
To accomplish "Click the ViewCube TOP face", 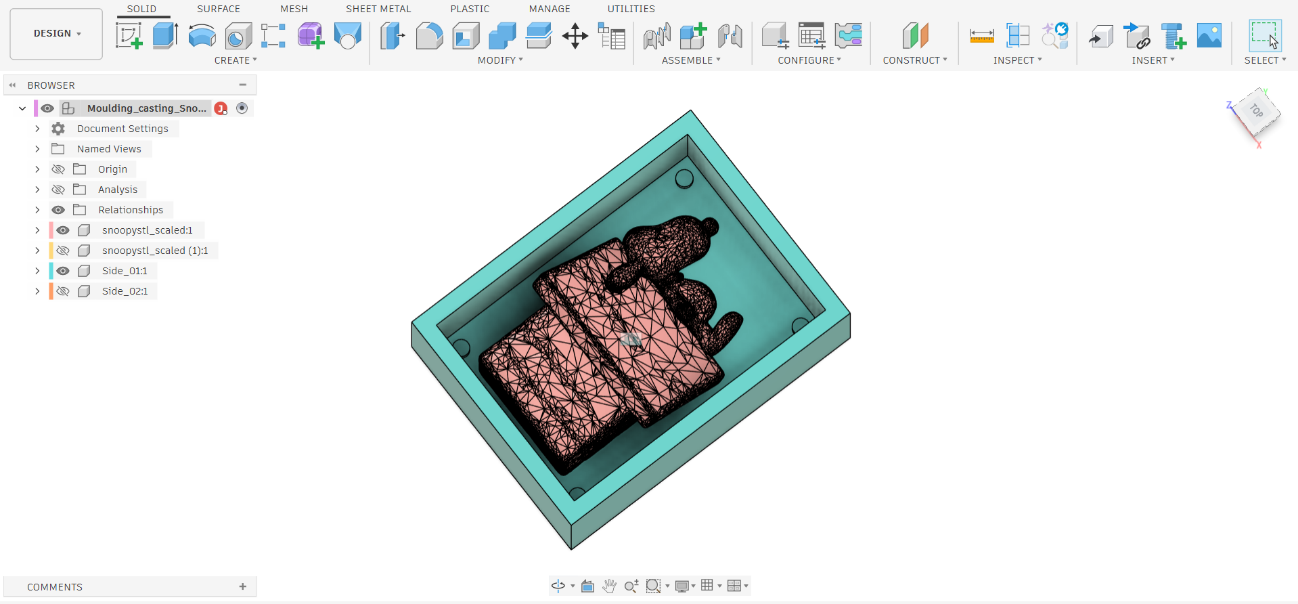I will pos(1256,112).
